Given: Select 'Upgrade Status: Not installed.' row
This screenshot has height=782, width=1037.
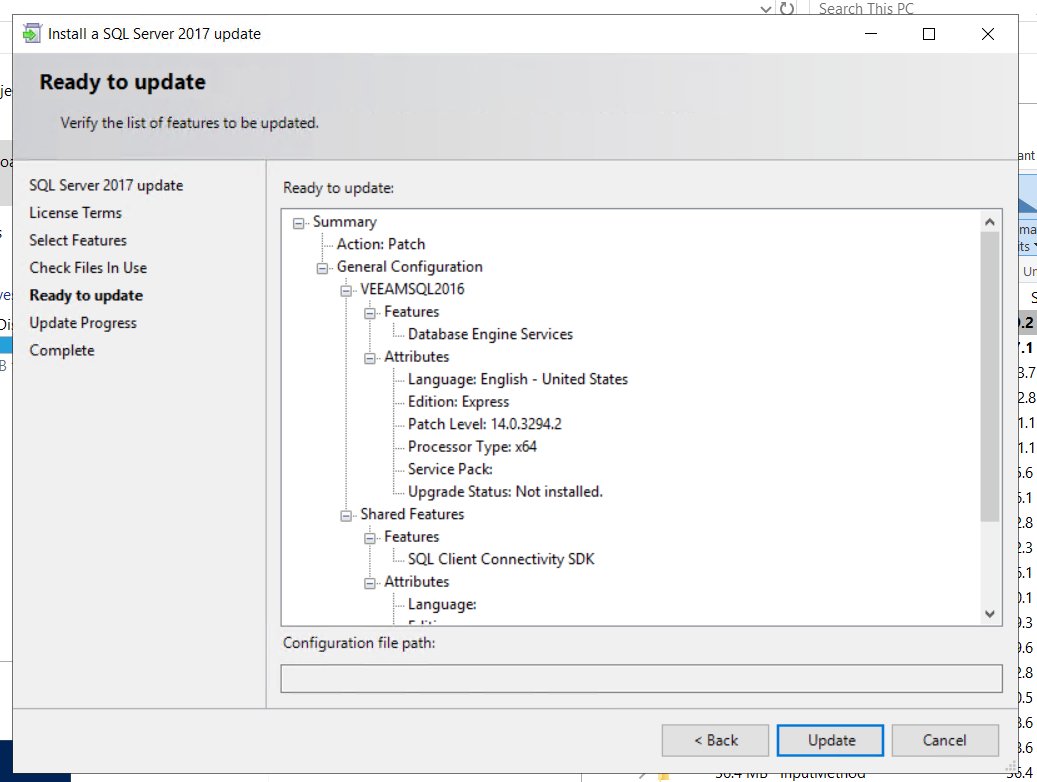Looking at the screenshot, I should click(505, 492).
